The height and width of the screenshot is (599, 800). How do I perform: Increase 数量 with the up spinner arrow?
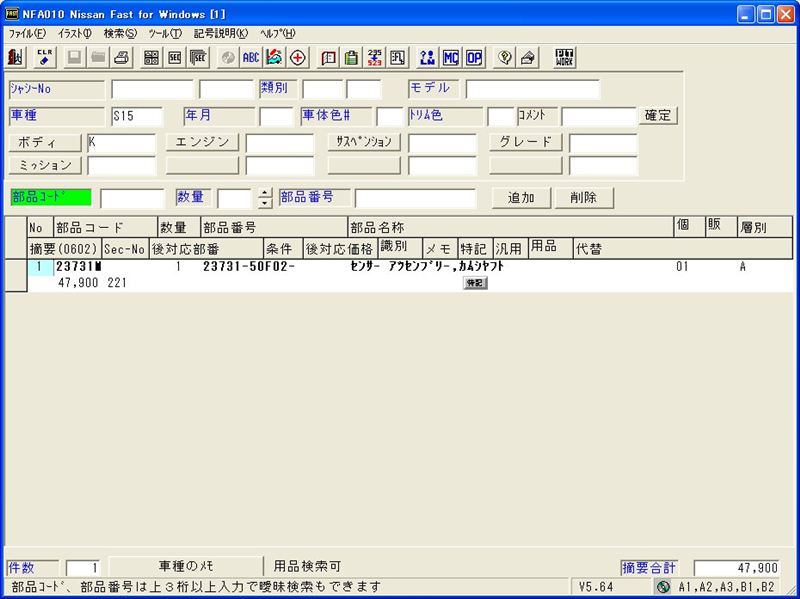(265, 193)
